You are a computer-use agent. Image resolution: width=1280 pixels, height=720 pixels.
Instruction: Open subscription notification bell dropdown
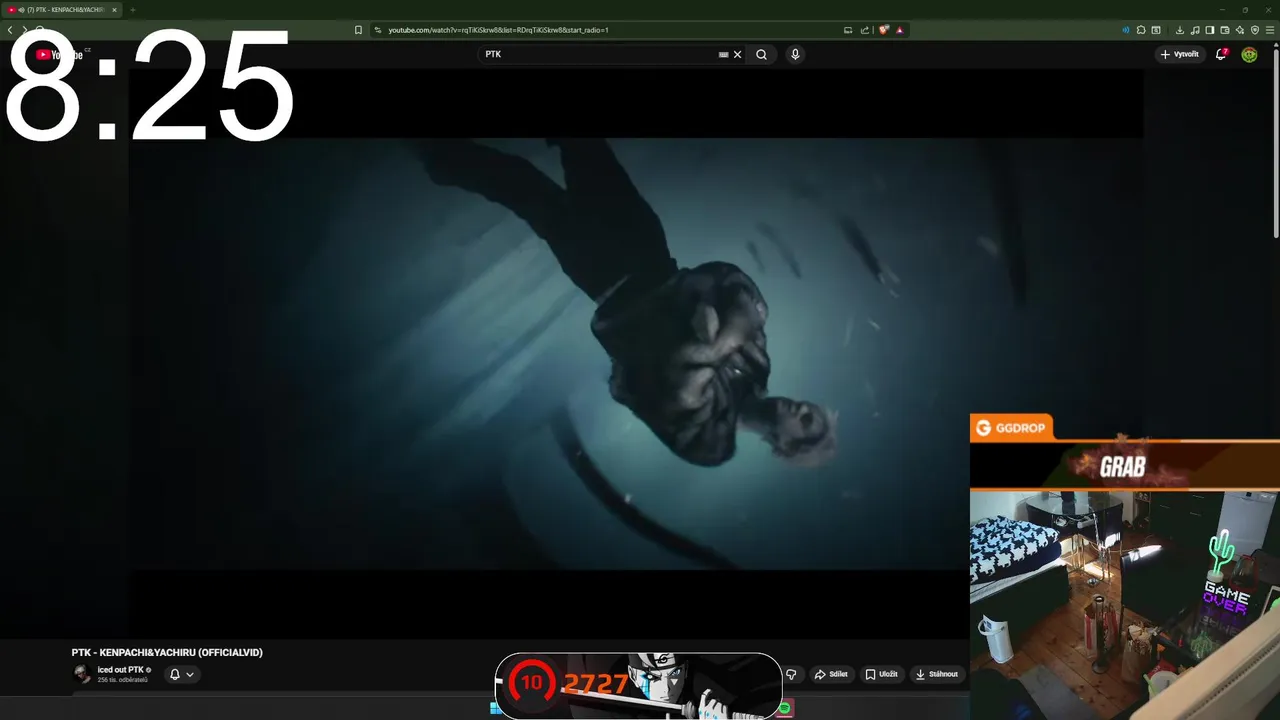pyautogui.click(x=181, y=674)
